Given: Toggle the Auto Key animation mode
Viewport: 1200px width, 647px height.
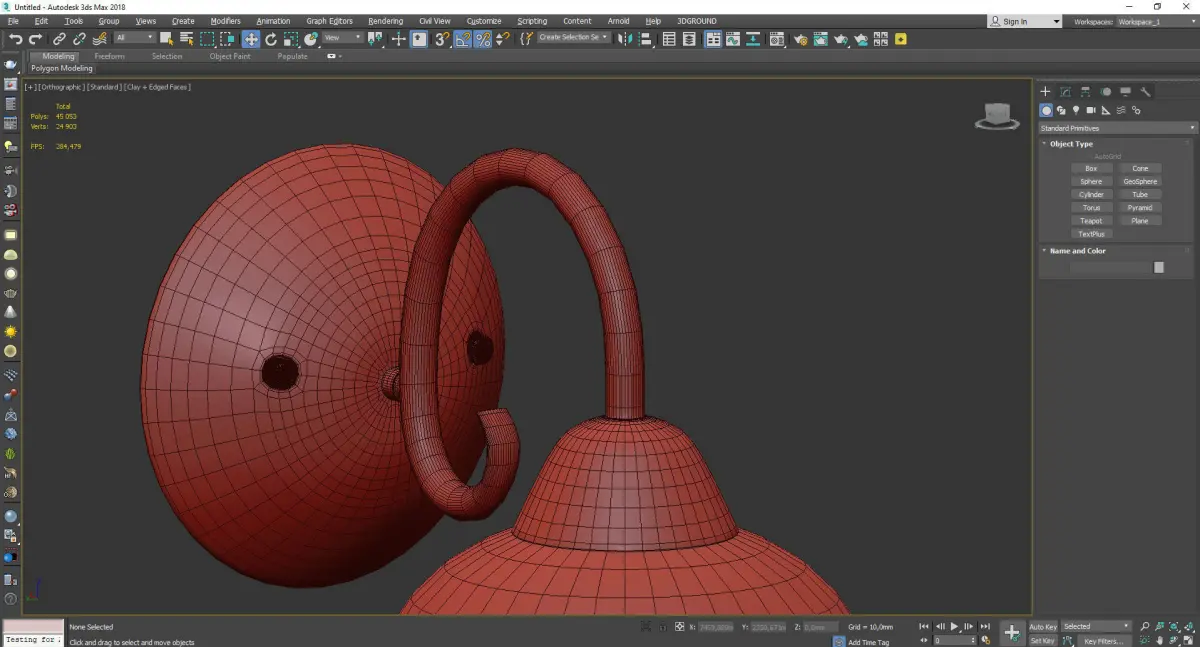Looking at the screenshot, I should [1043, 627].
